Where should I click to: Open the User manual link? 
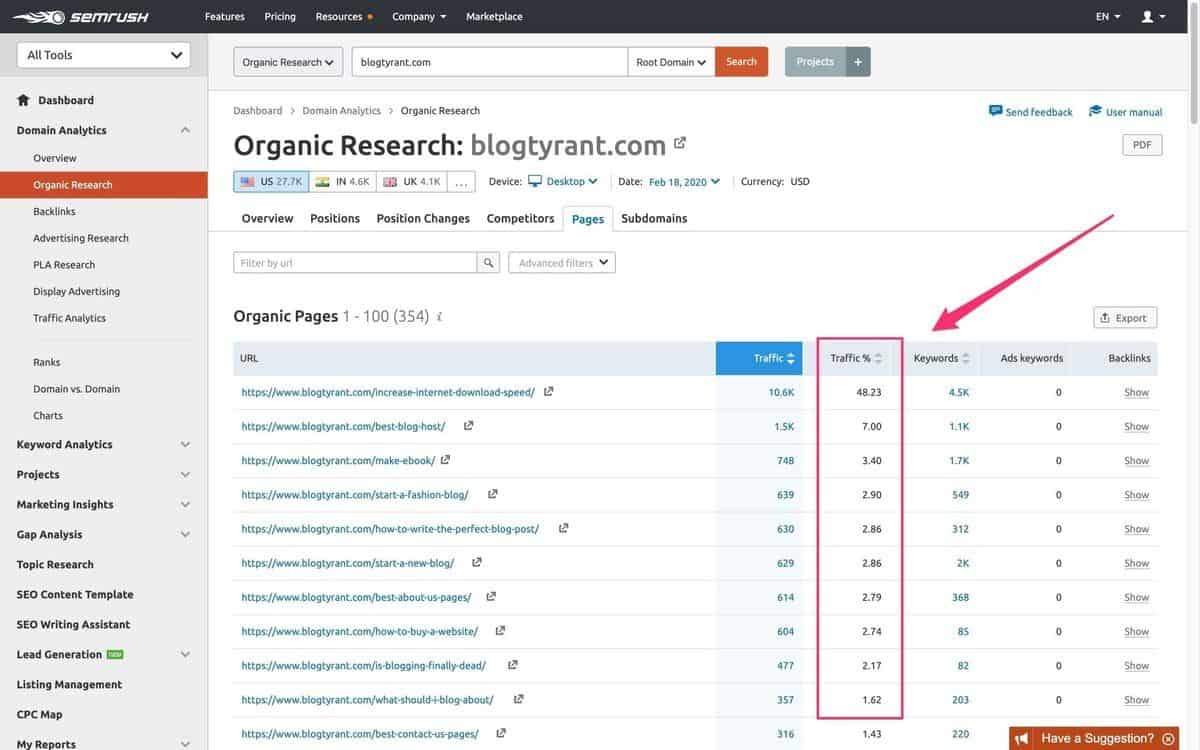[1125, 112]
